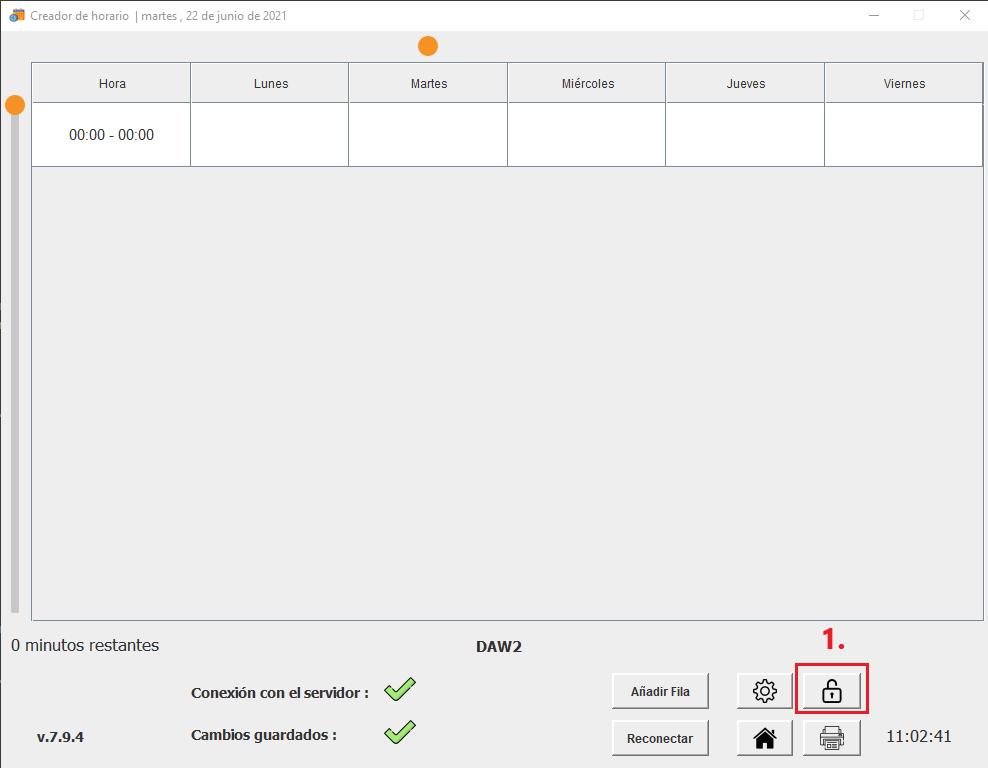Screen dimensions: 988x768
Task: Open settings with the gear icon
Action: pos(765,690)
